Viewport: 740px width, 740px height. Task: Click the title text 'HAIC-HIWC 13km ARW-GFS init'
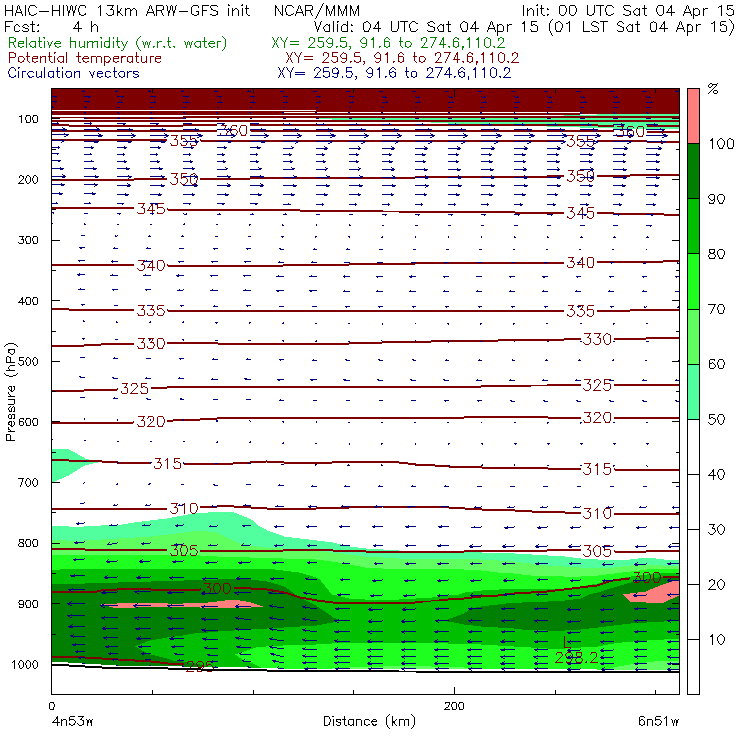[x=127, y=10]
